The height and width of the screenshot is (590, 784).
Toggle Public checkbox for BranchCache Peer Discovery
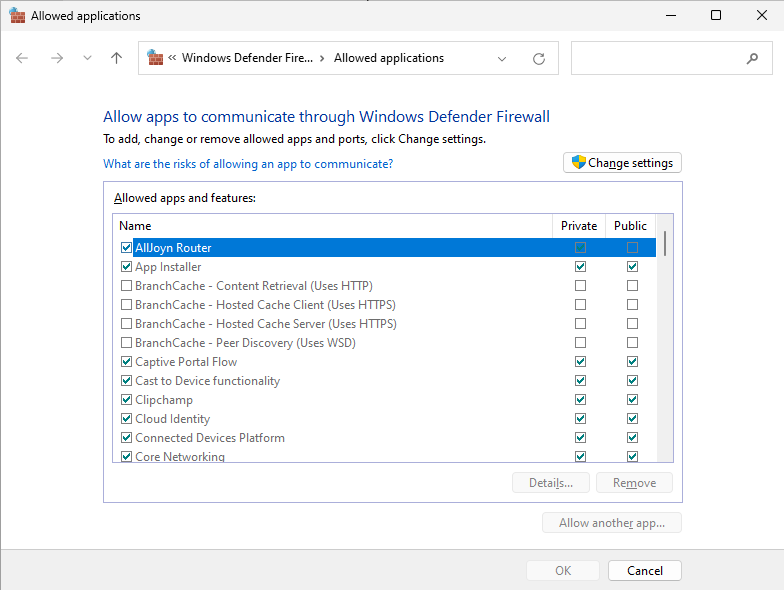[632, 342]
